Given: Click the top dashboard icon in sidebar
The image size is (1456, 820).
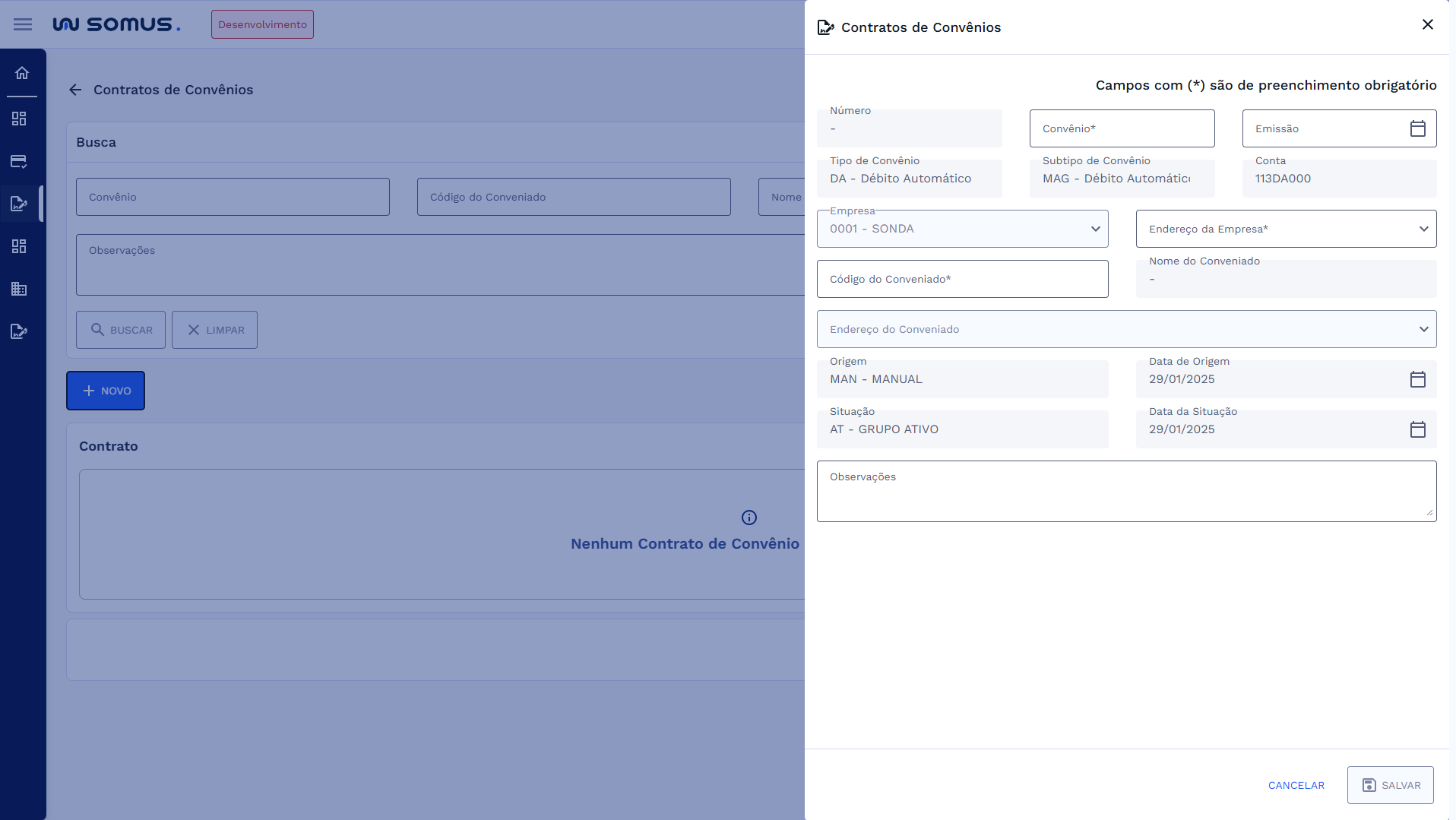Looking at the screenshot, I should point(19,119).
